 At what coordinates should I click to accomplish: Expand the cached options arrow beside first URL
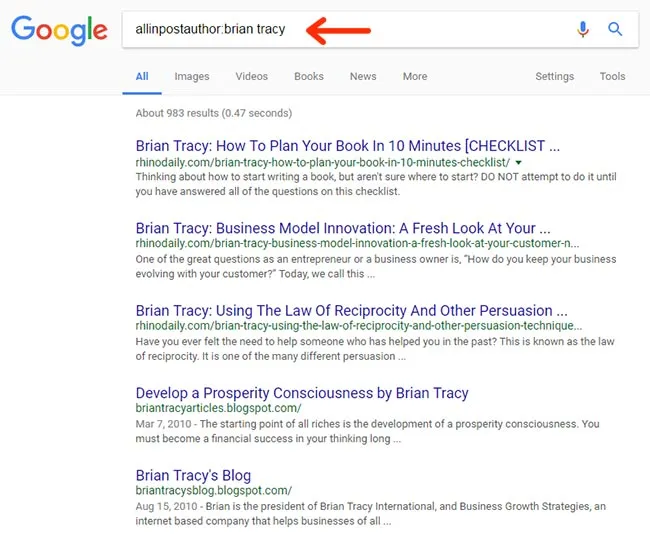click(518, 162)
